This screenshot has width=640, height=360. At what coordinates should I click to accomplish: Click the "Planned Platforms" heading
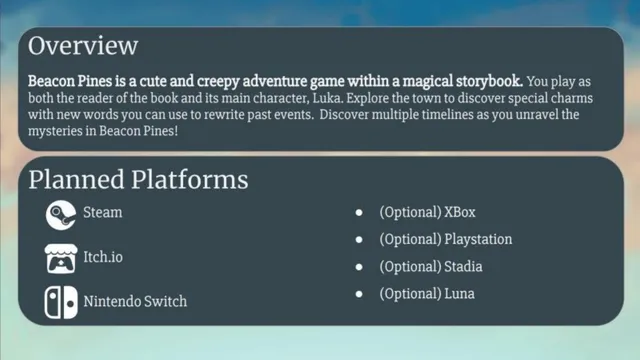coord(138,180)
